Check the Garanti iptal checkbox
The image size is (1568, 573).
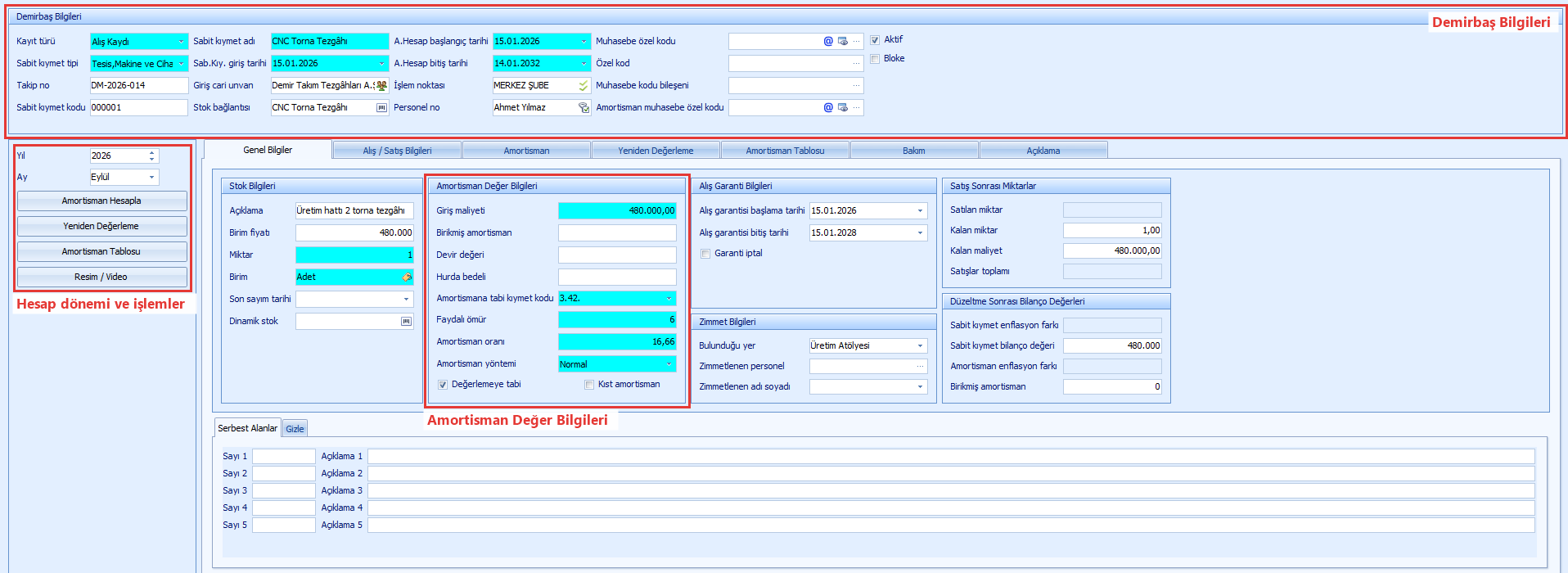click(705, 254)
